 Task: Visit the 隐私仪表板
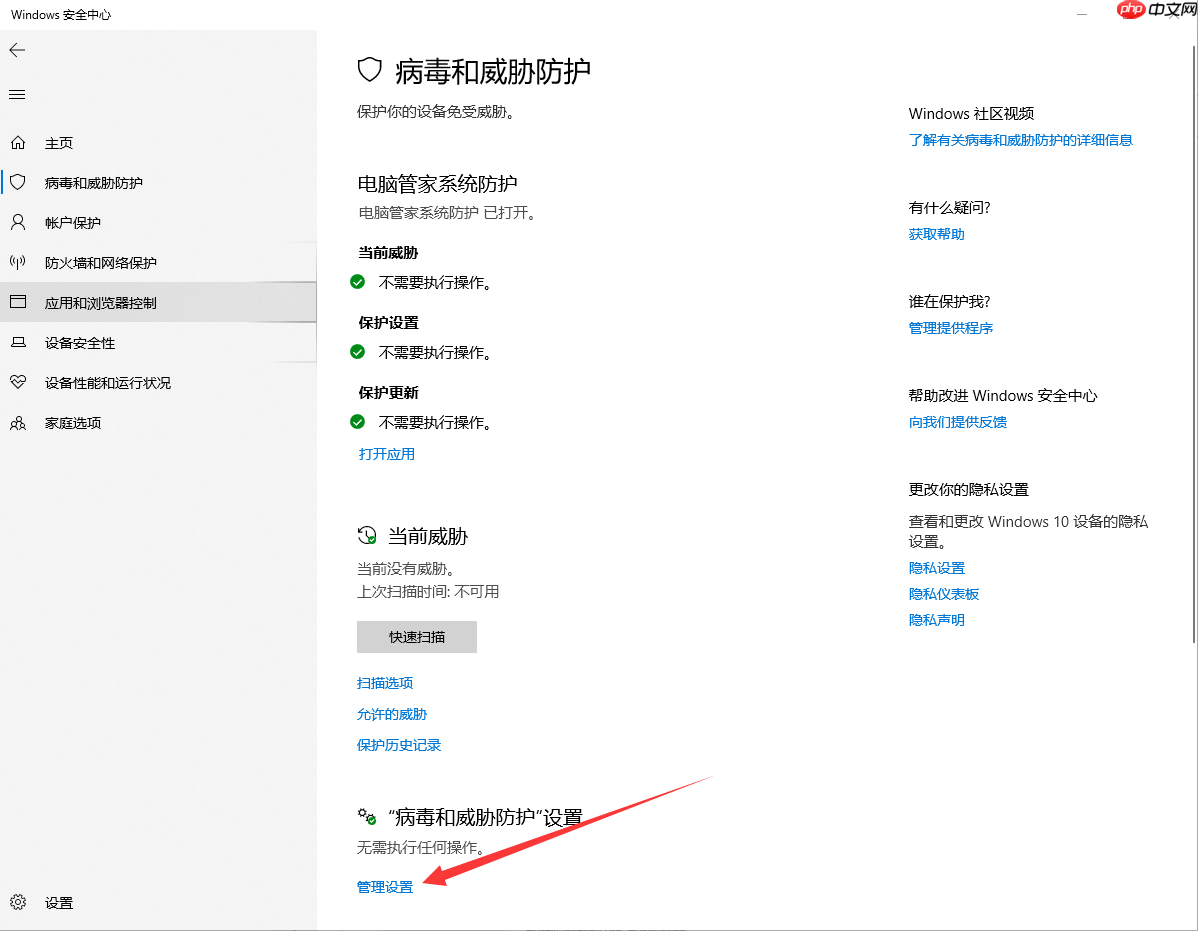pos(944,593)
